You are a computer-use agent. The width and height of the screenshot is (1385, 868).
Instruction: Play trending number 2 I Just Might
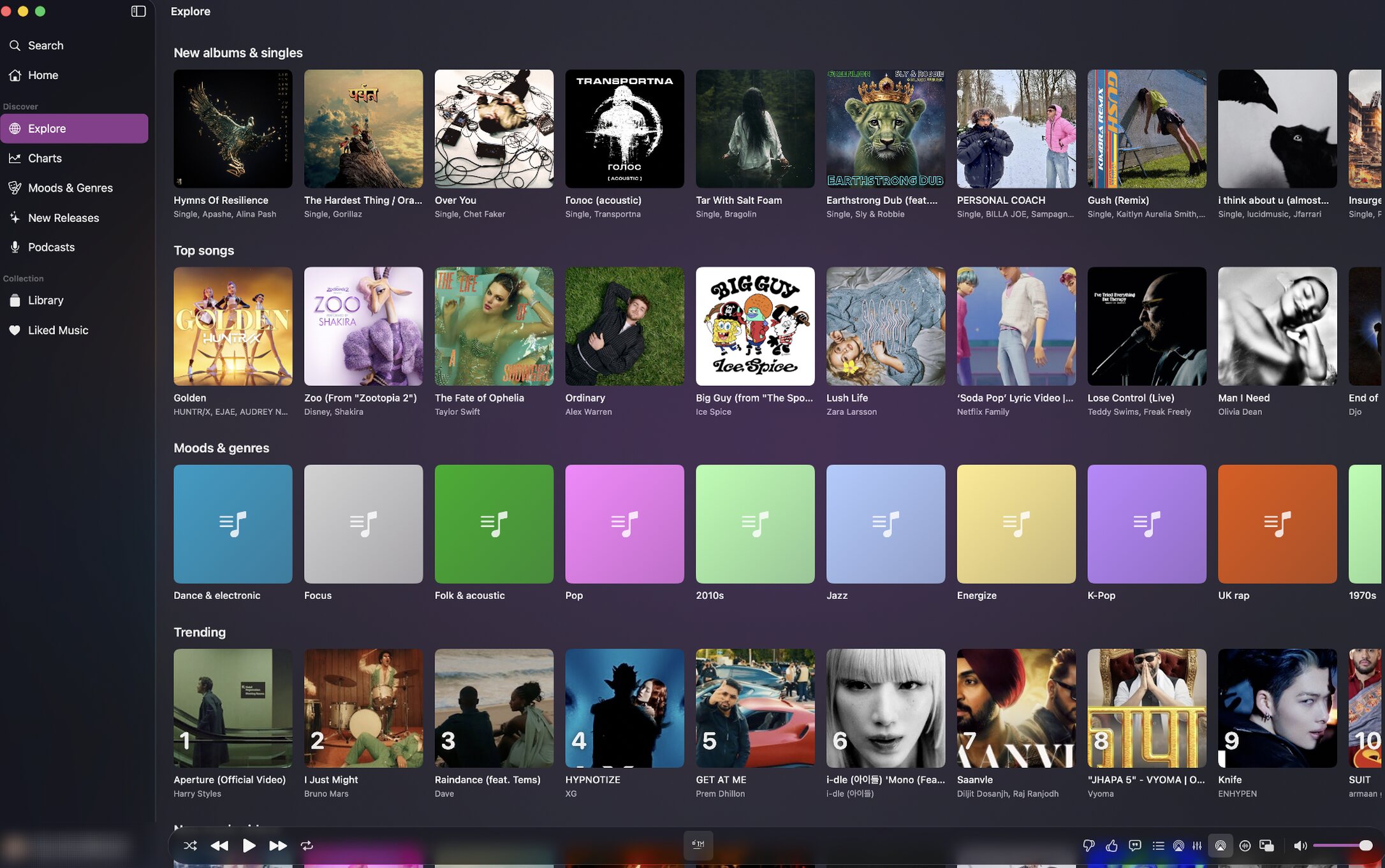[363, 708]
